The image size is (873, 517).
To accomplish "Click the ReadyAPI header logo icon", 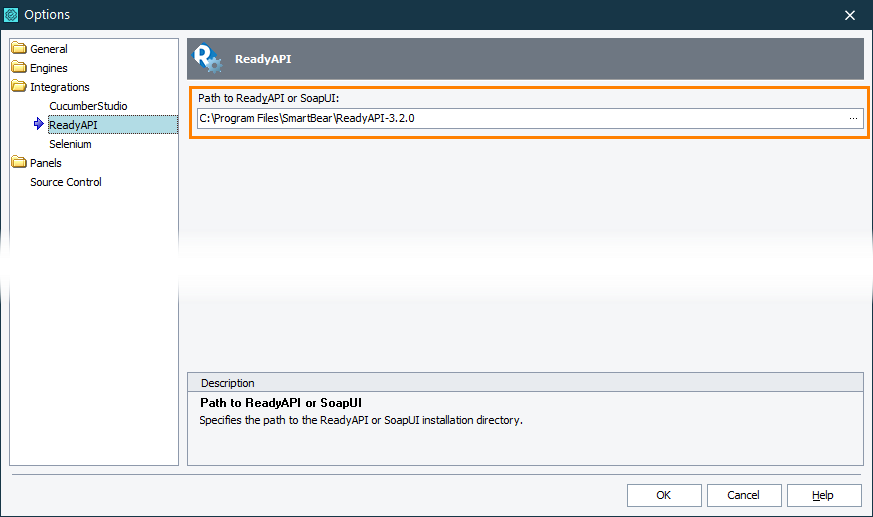I will coord(207,59).
